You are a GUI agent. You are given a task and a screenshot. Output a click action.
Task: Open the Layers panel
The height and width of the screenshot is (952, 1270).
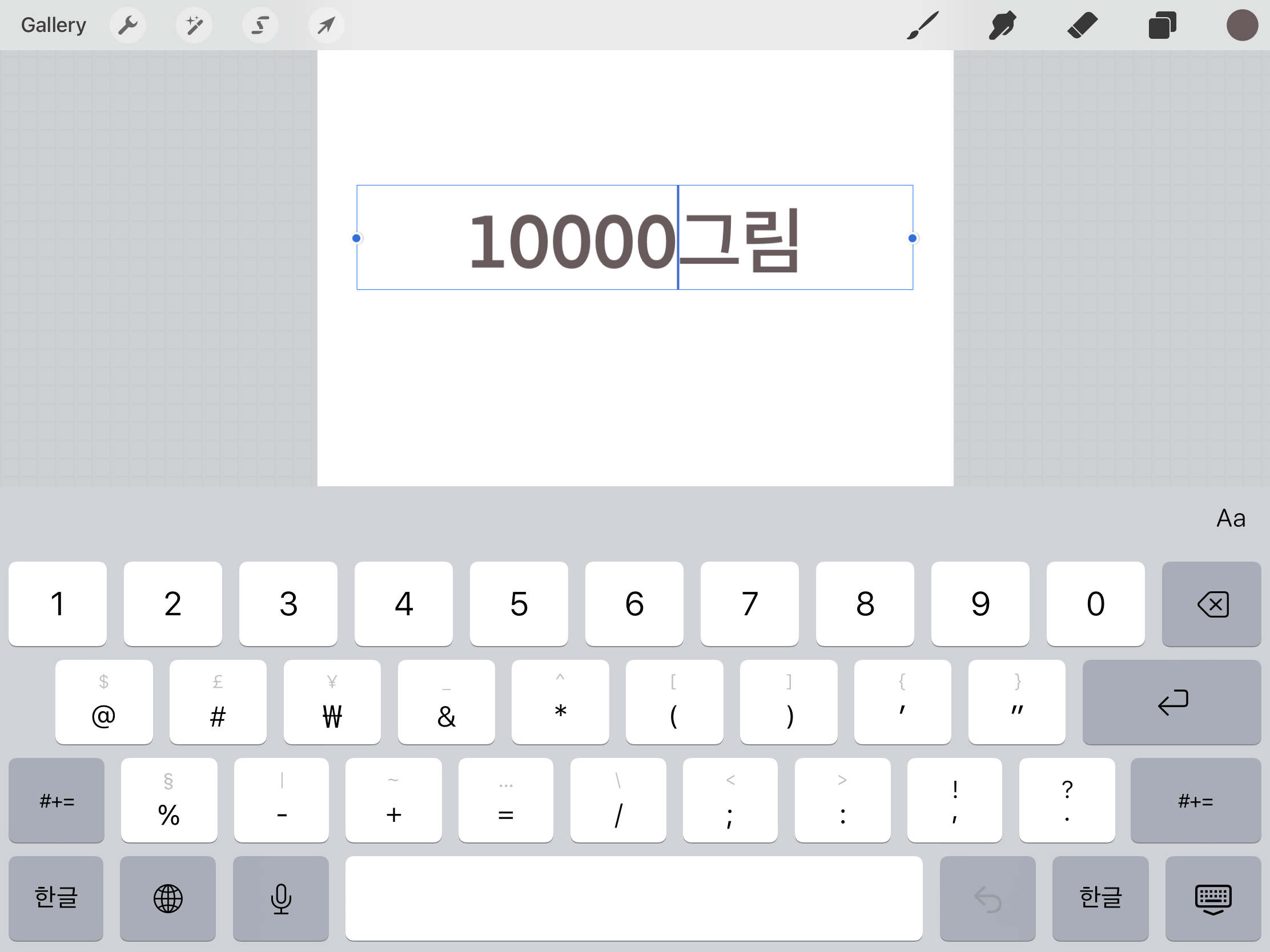coord(1162,25)
